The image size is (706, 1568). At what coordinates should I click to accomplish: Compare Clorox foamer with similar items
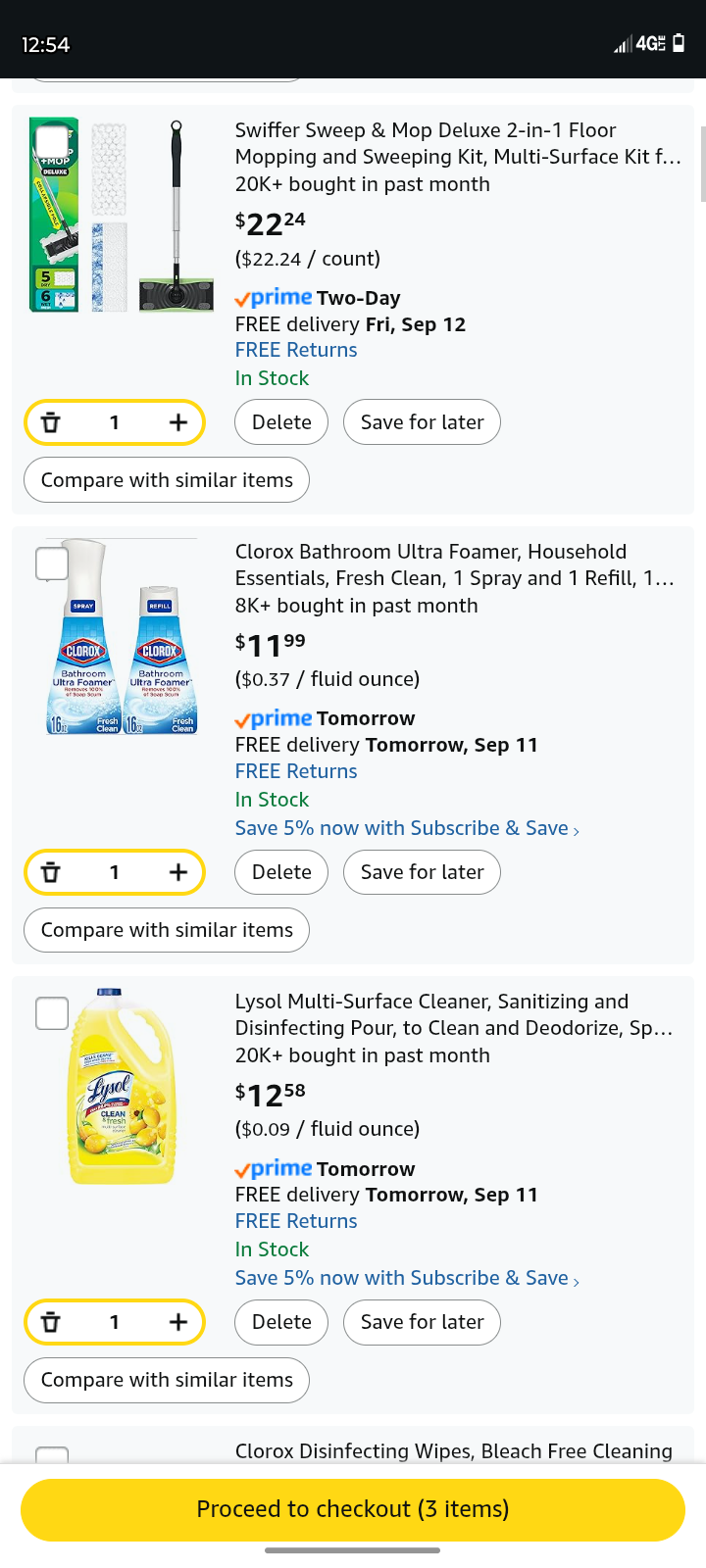[x=167, y=930]
